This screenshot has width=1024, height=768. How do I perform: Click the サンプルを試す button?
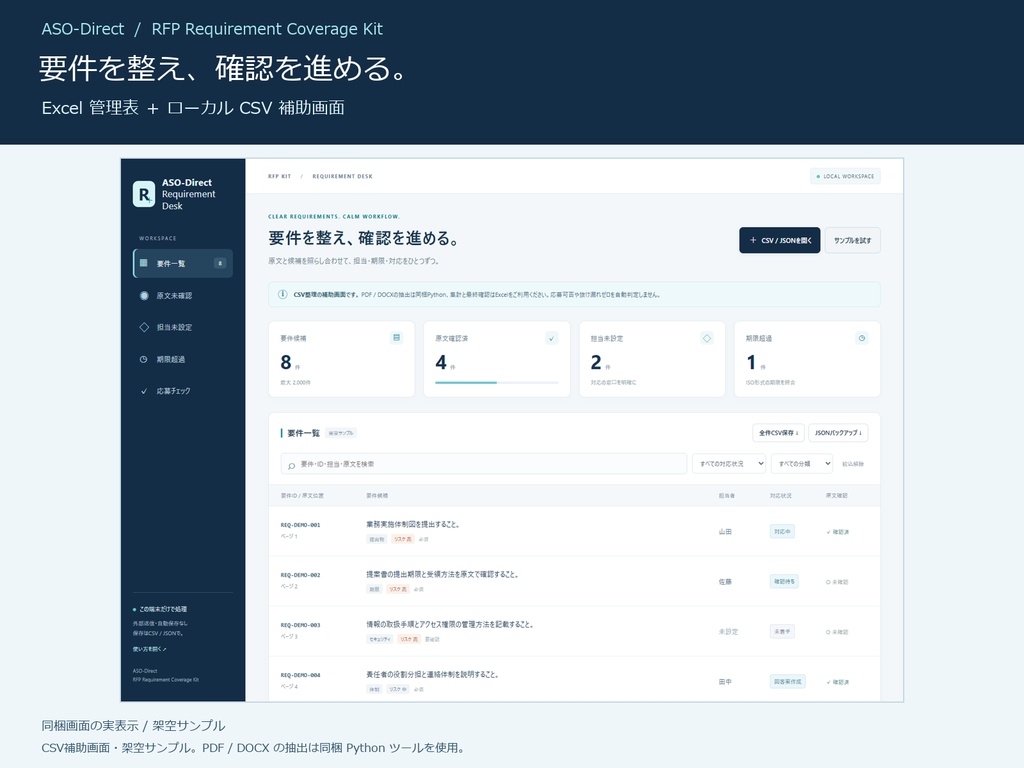pyautogui.click(x=852, y=240)
